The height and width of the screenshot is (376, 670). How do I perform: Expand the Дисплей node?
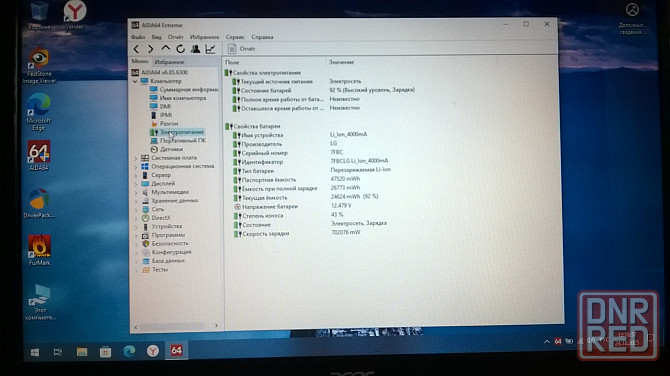click(136, 184)
